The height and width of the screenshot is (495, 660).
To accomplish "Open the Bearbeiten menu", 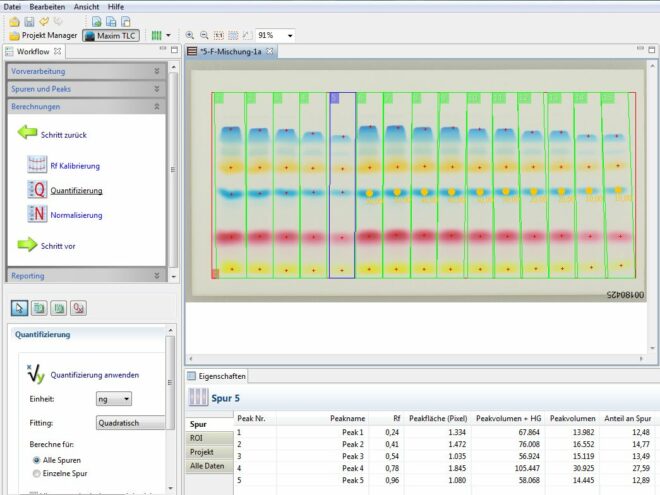I will pos(47,7).
